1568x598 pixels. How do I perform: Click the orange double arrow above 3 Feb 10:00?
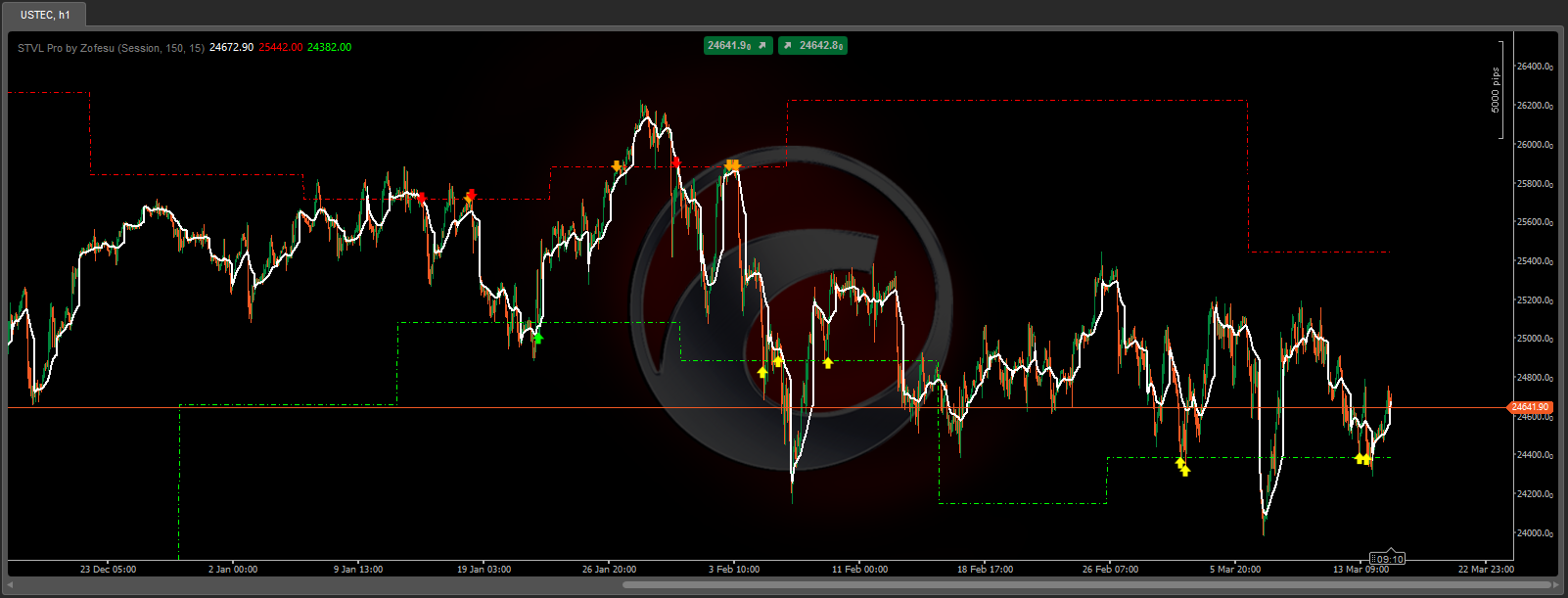(732, 165)
